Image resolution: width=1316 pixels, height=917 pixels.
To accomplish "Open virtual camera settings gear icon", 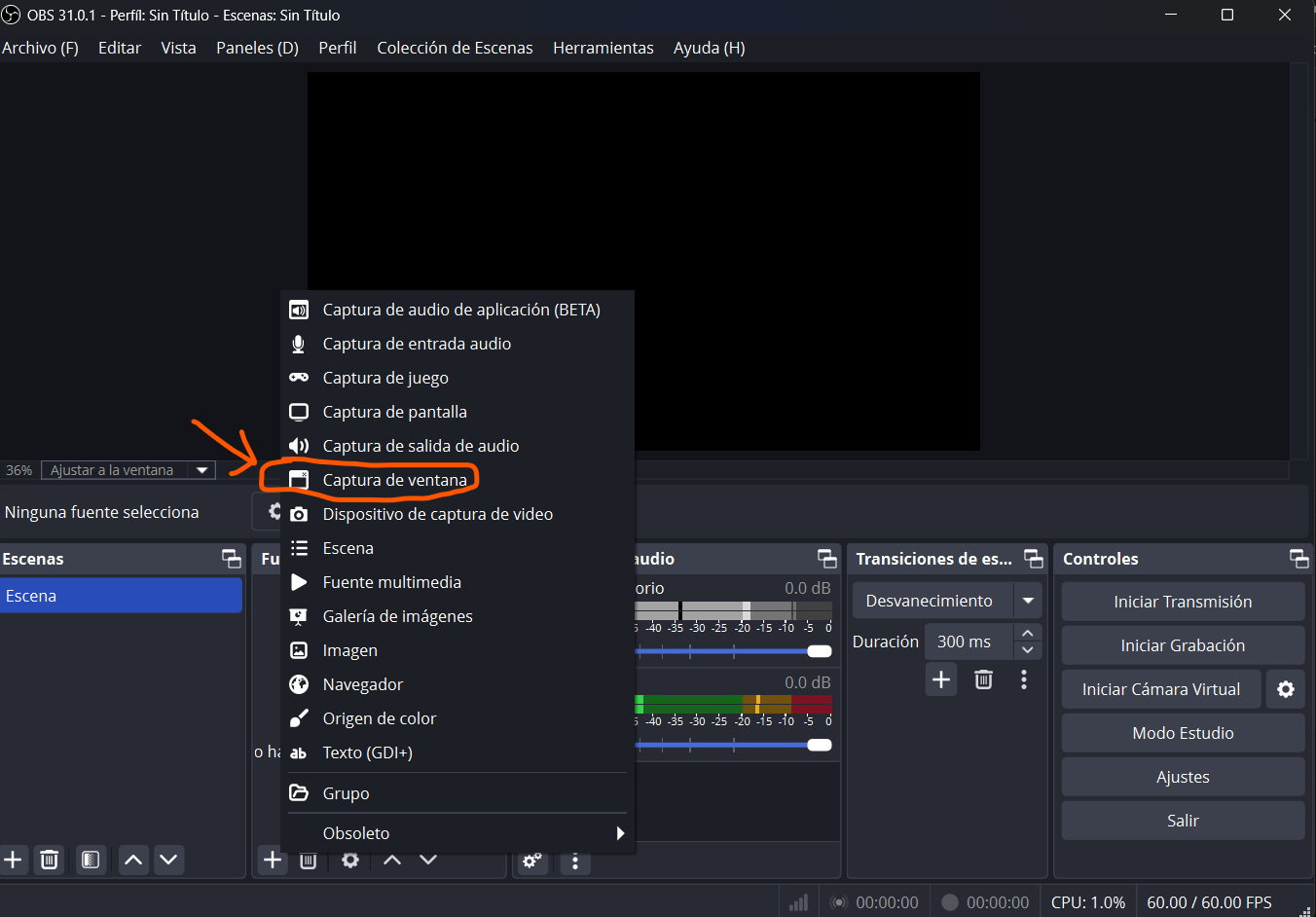I will click(1285, 689).
